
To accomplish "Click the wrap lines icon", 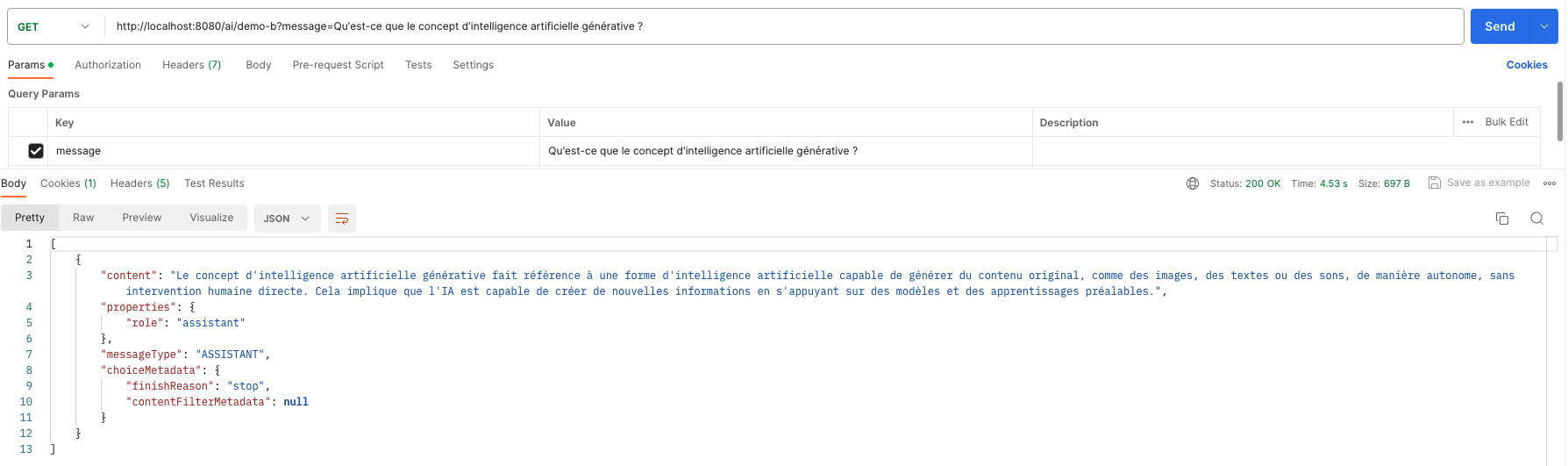I will [342, 219].
